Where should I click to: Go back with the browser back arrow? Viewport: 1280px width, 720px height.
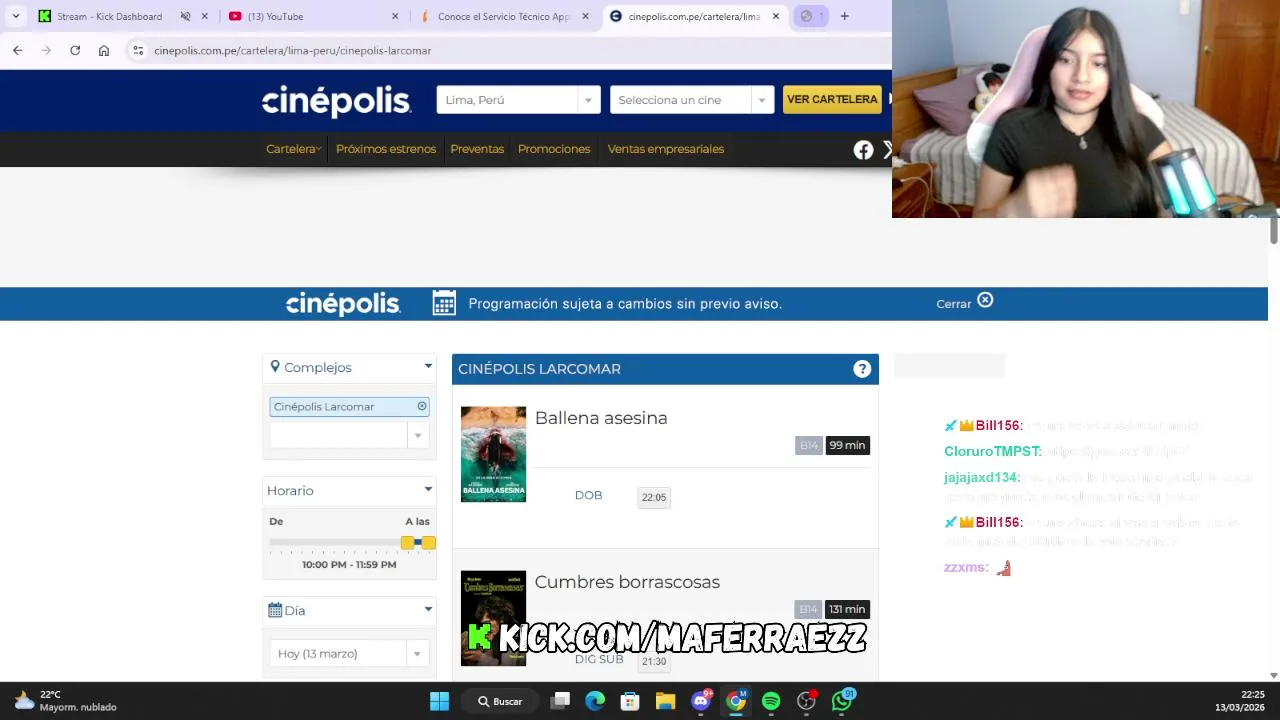click(x=17, y=50)
